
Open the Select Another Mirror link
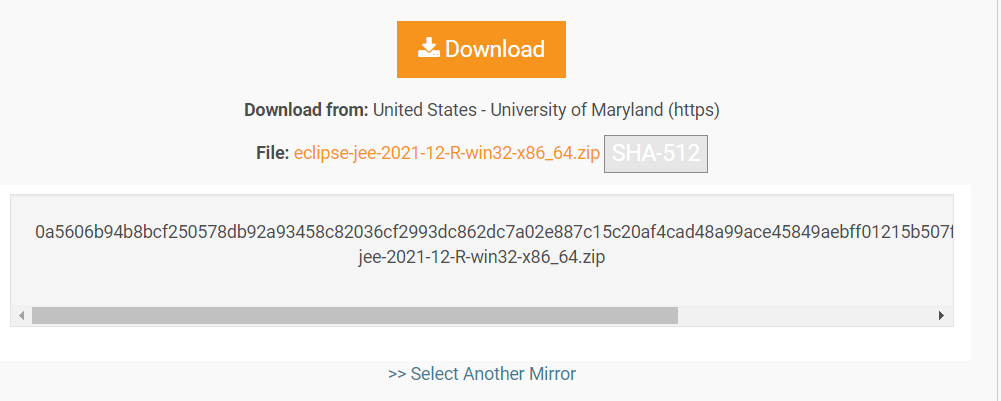[482, 374]
